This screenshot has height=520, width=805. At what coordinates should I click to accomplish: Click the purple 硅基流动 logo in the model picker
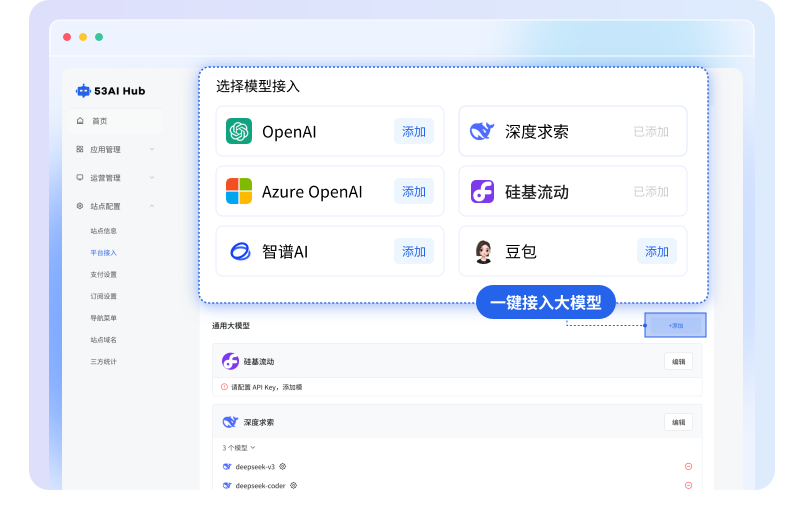click(482, 191)
